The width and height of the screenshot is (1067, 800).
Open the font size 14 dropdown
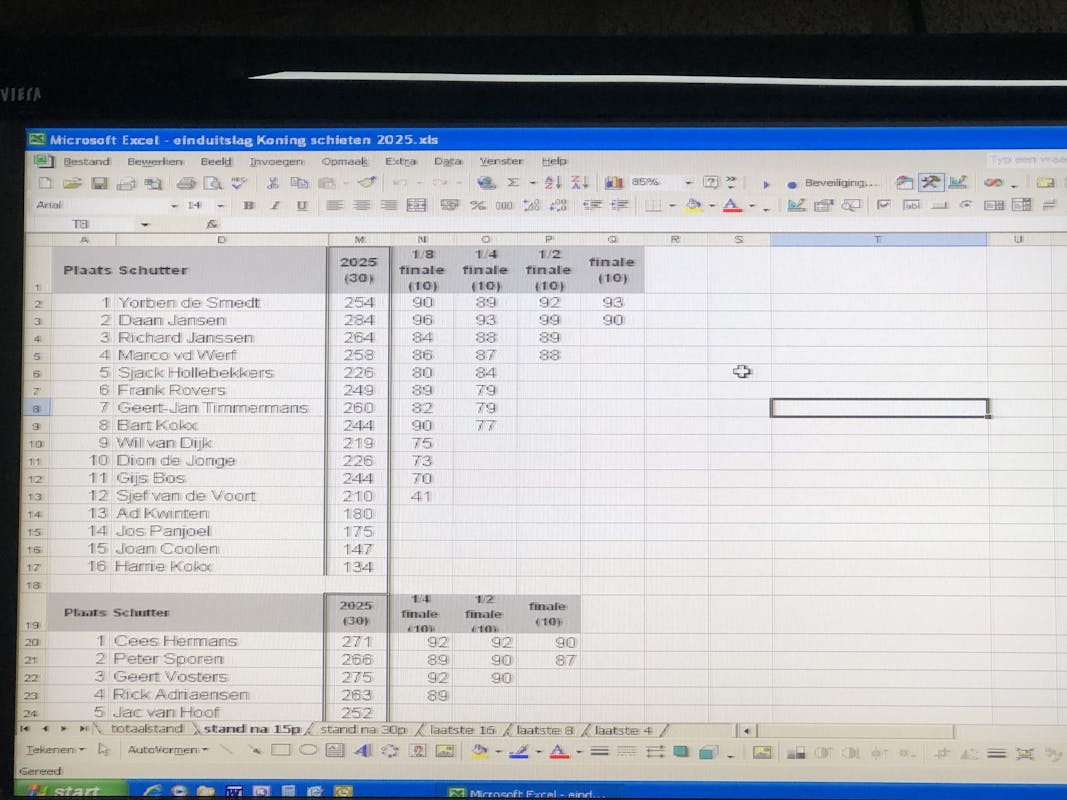pyautogui.click(x=221, y=206)
